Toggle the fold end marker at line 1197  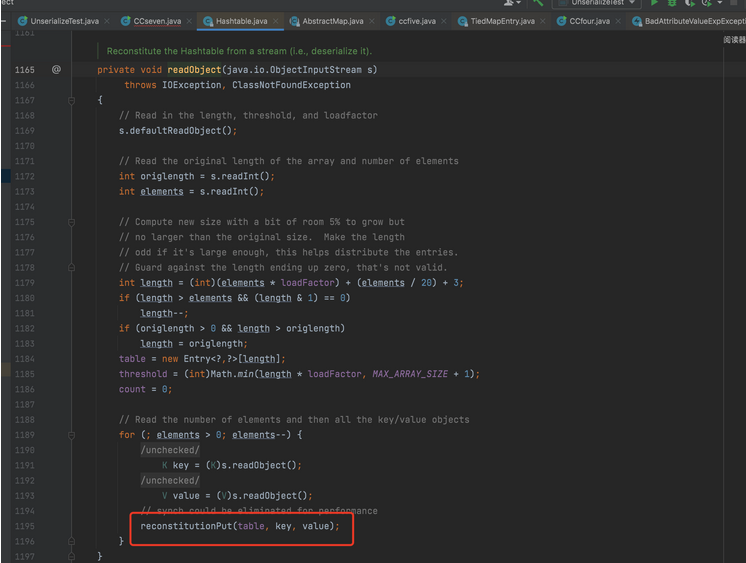point(71,556)
